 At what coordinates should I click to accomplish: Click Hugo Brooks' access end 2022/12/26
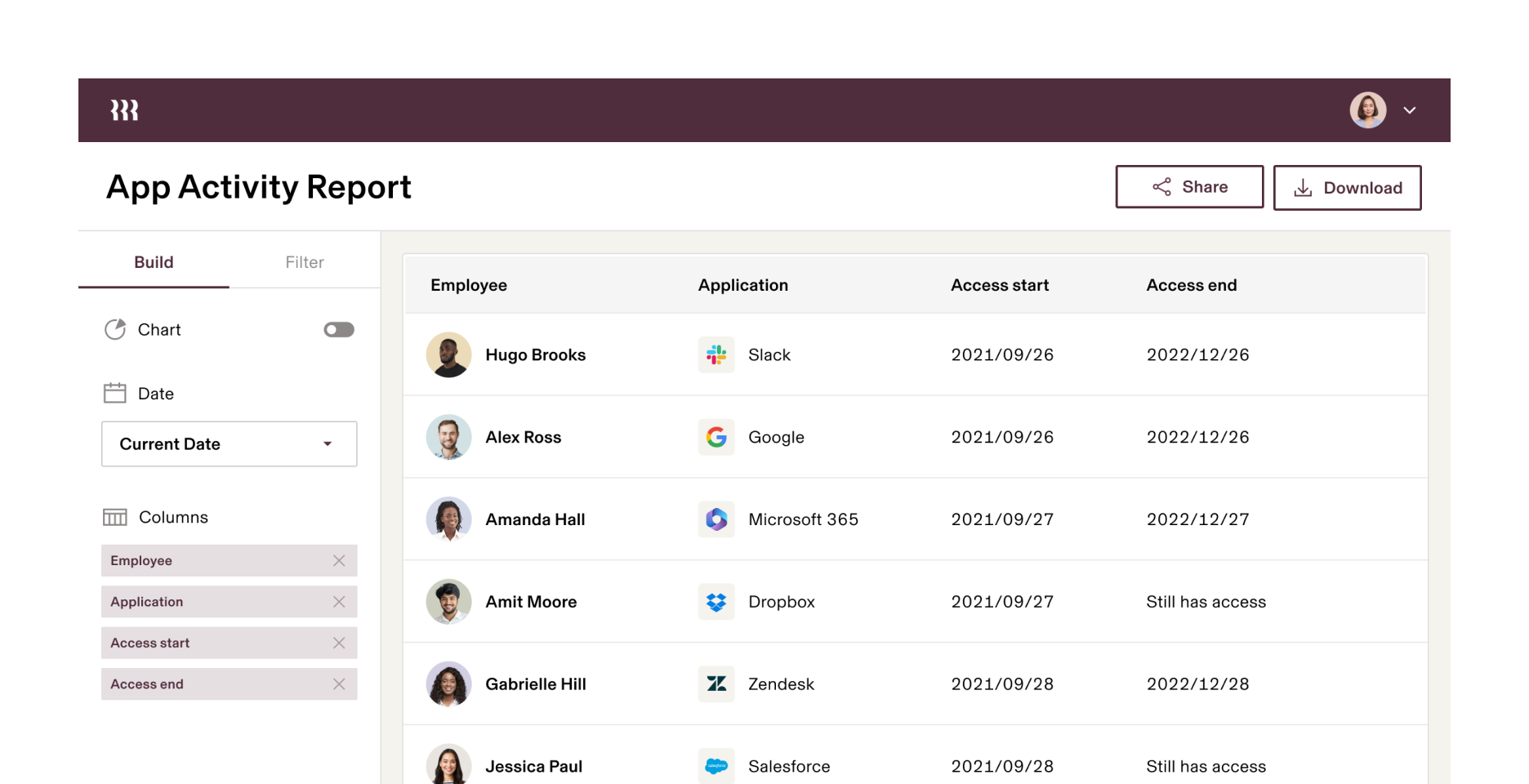click(x=1198, y=354)
